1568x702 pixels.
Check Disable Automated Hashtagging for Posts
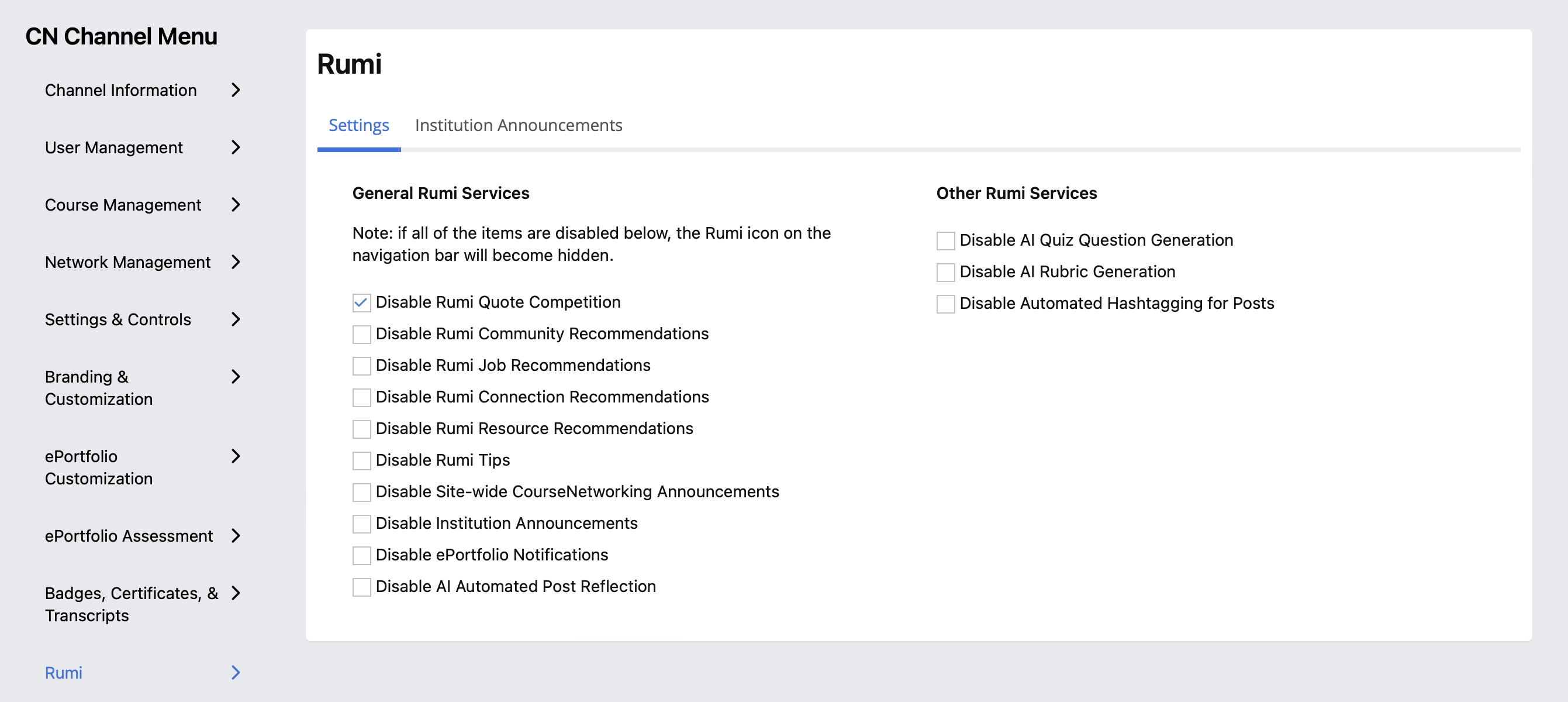945,304
